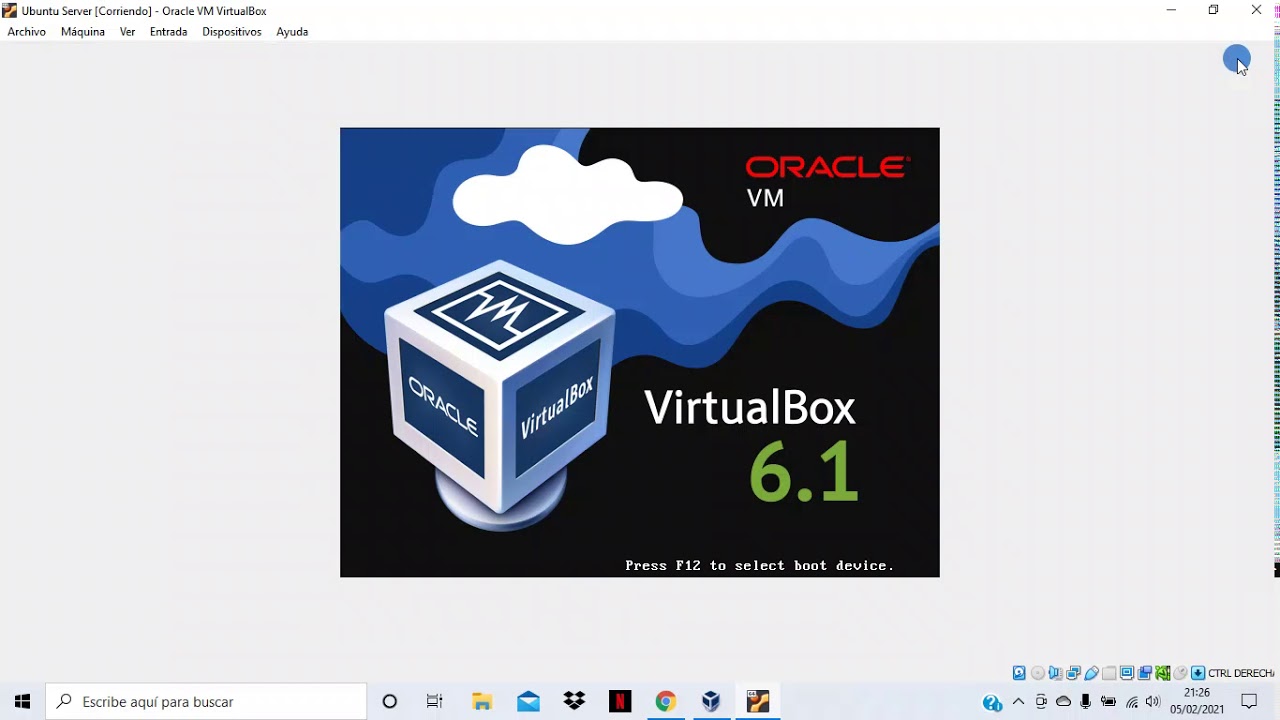The height and width of the screenshot is (720, 1280).
Task: Click the Meet Now camera tray icon
Action: pos(1041,702)
